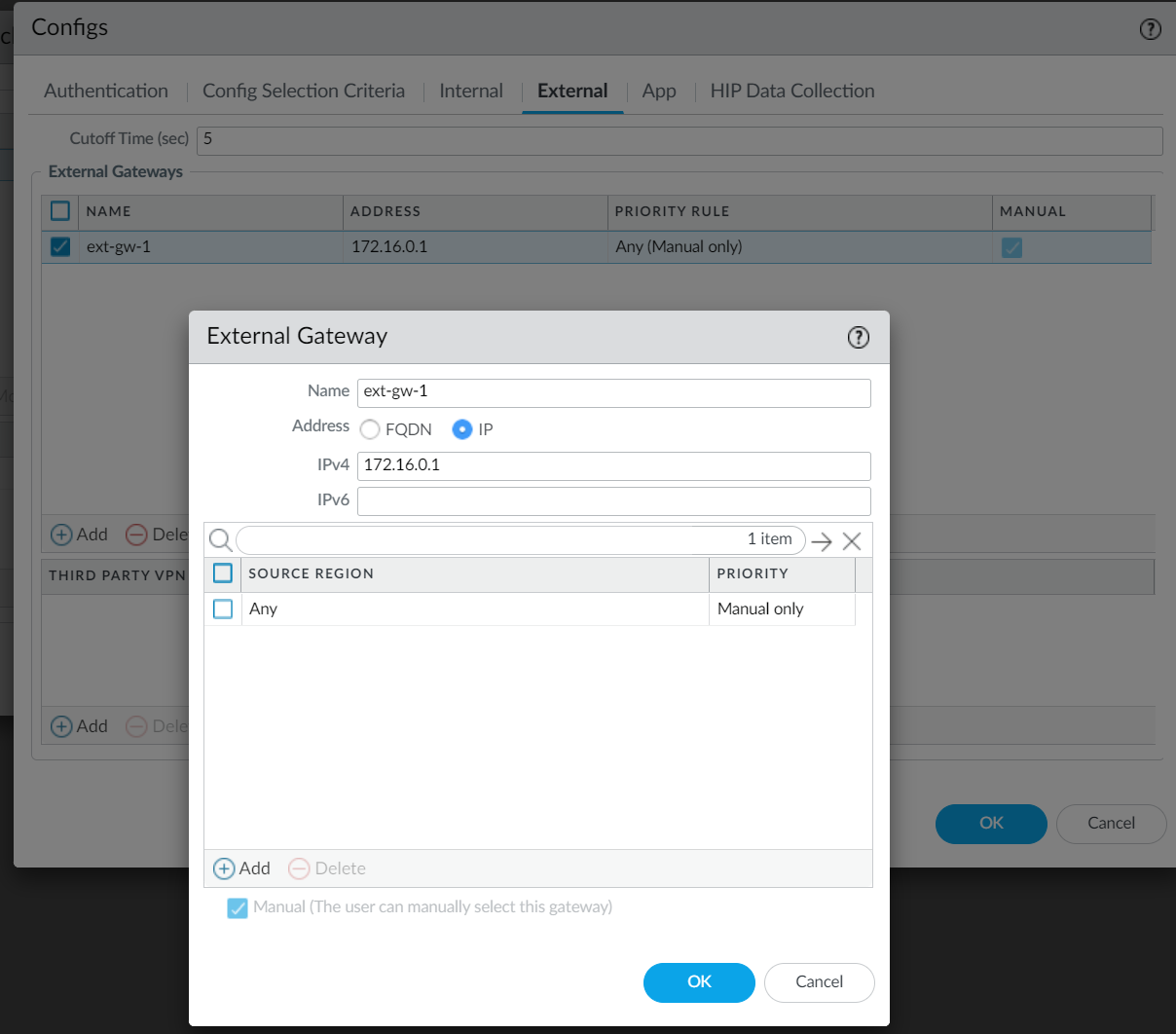Select the Any source region cell

(x=475, y=609)
